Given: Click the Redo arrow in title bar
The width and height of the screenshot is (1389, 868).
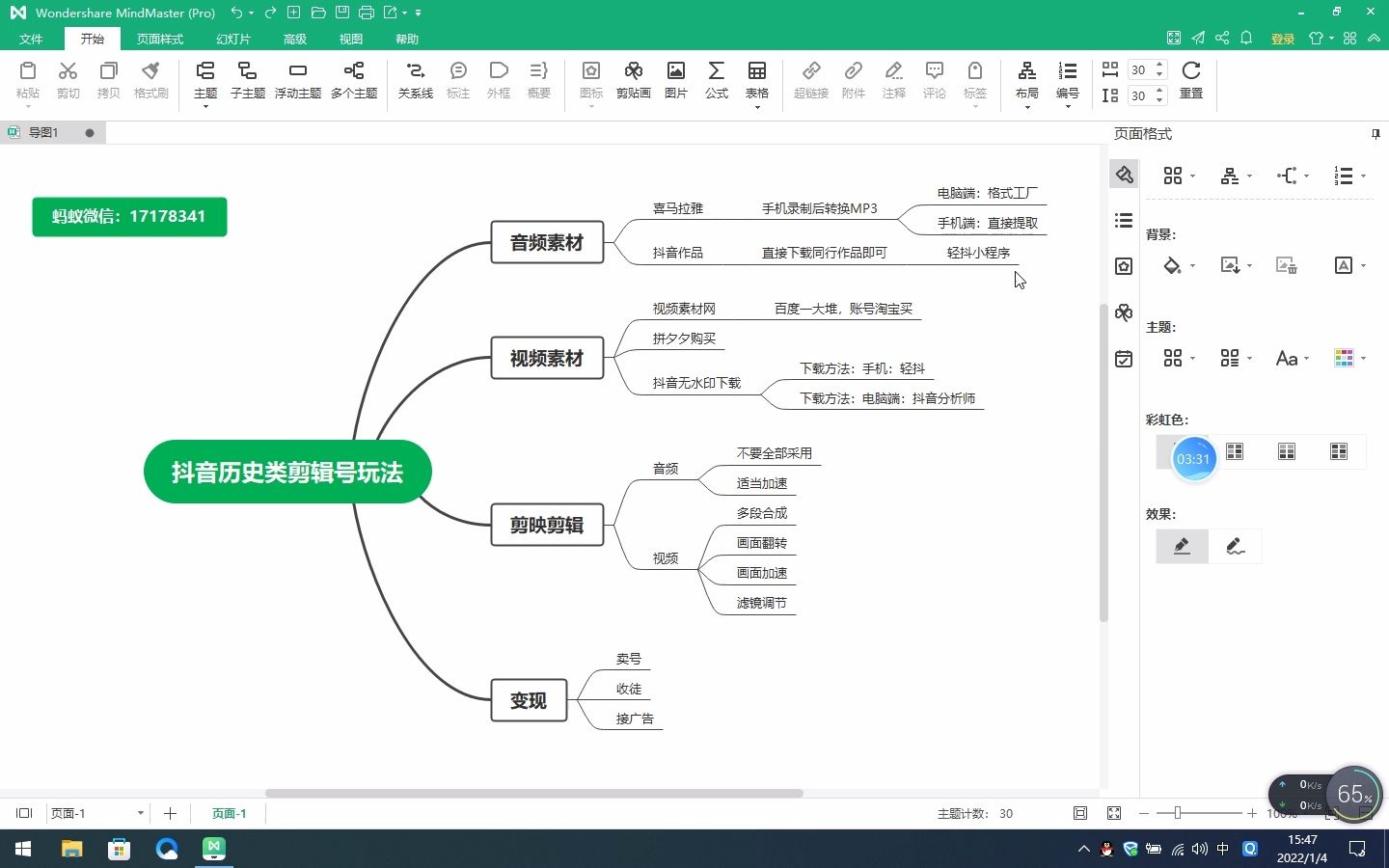Looking at the screenshot, I should tap(270, 13).
